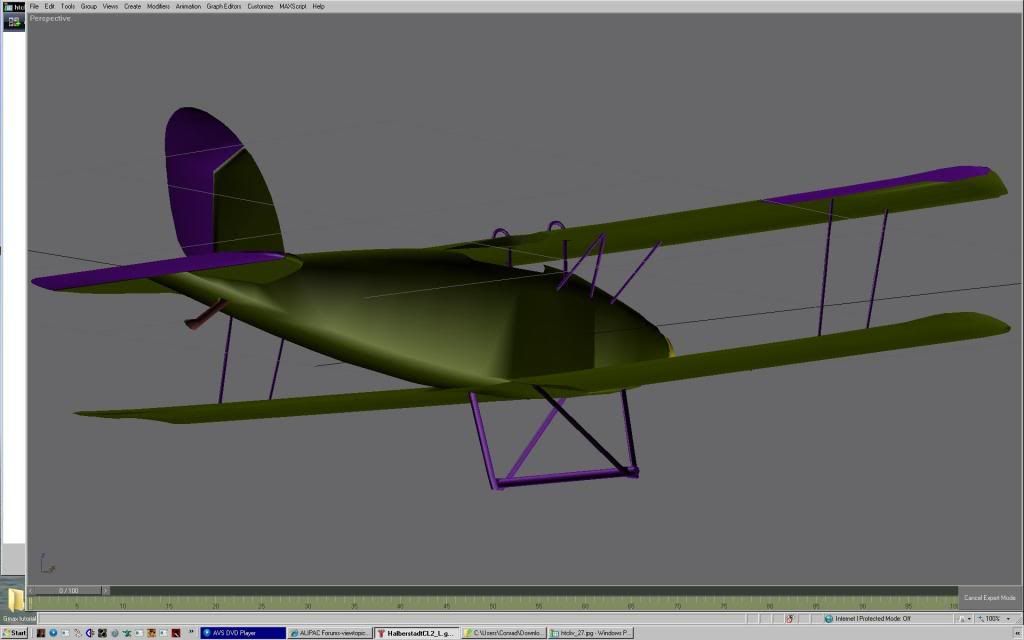Click frame 50 on the timeline ruler

click(x=493, y=604)
